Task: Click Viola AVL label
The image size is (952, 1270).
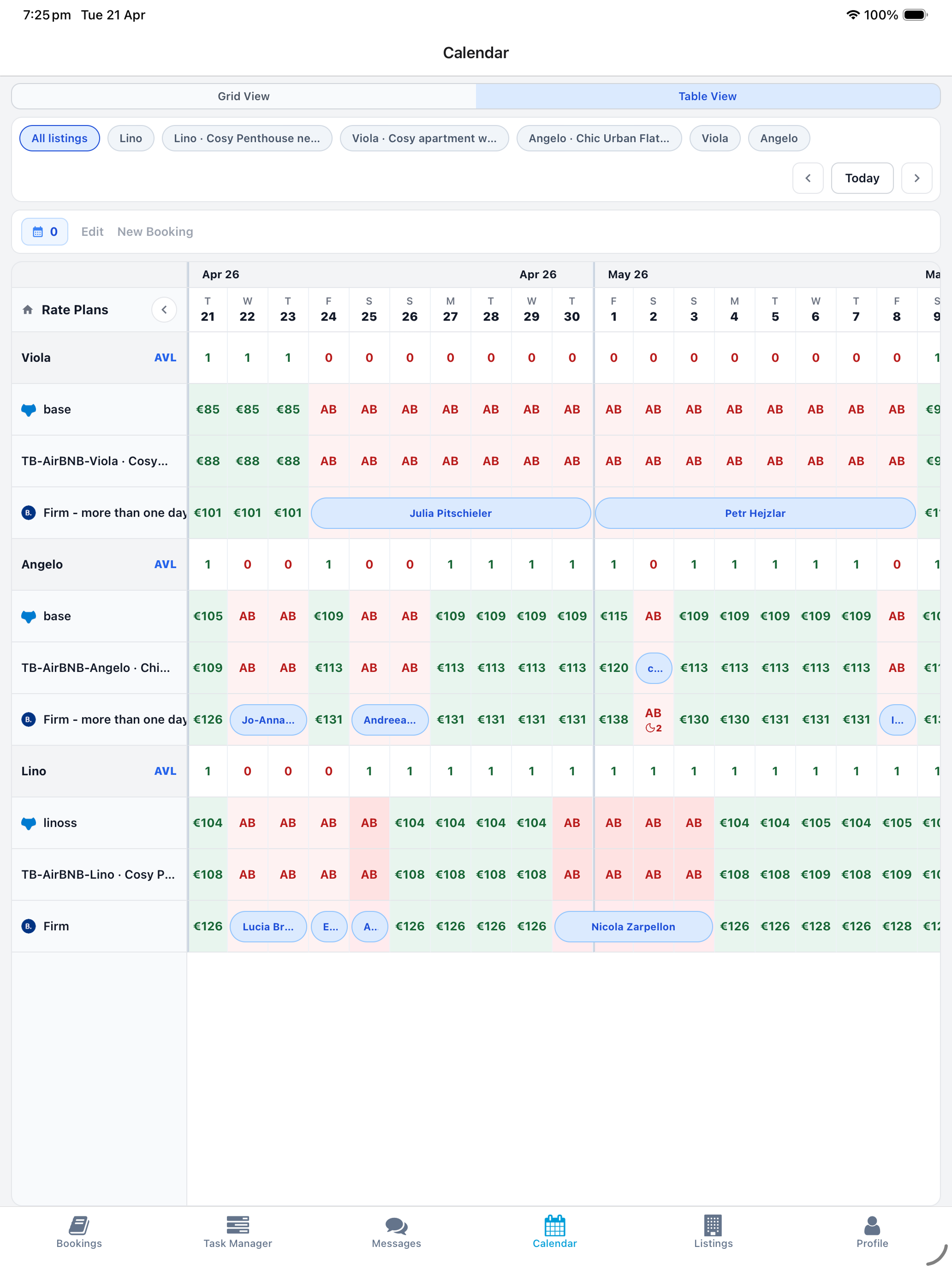Action: 165,358
